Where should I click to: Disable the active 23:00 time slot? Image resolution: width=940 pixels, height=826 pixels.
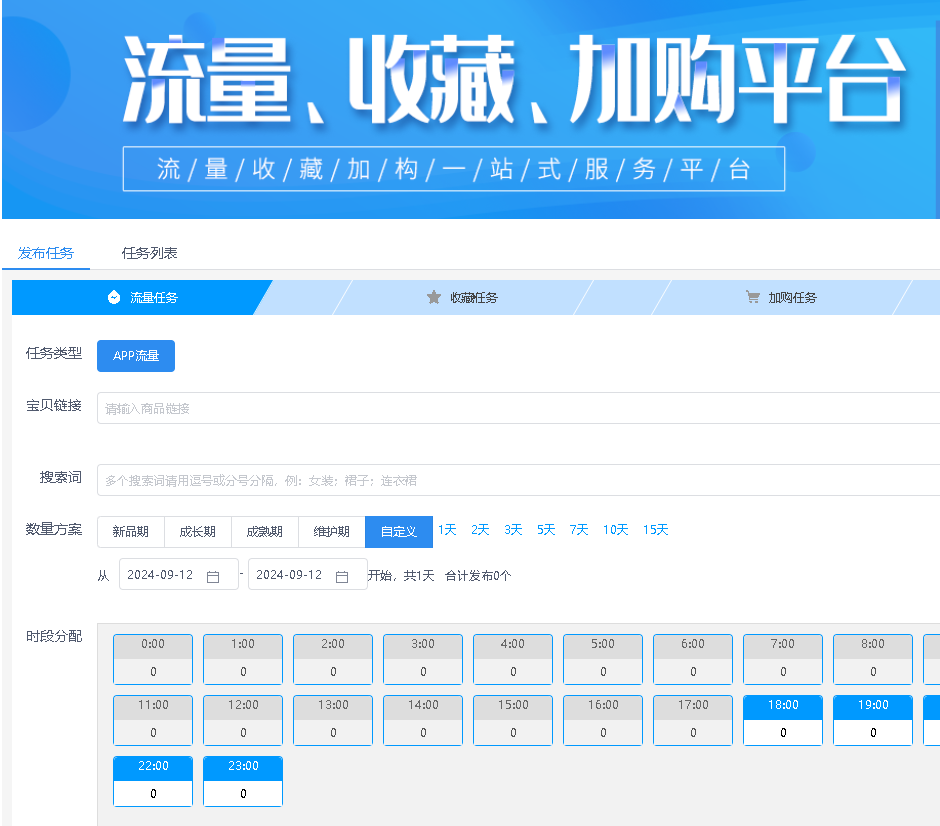pos(243,767)
